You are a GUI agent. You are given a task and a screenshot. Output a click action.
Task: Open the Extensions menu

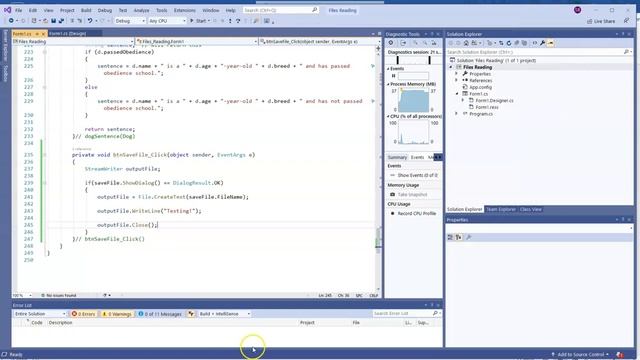[184, 10]
